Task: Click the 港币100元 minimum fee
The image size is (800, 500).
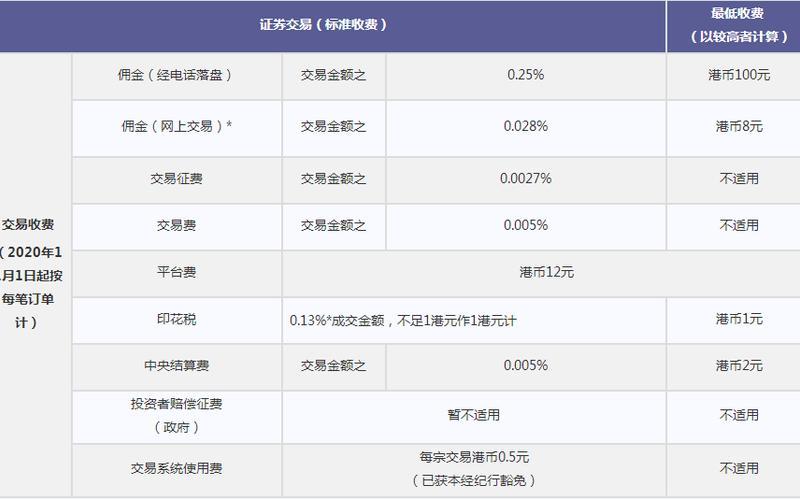Action: point(739,75)
